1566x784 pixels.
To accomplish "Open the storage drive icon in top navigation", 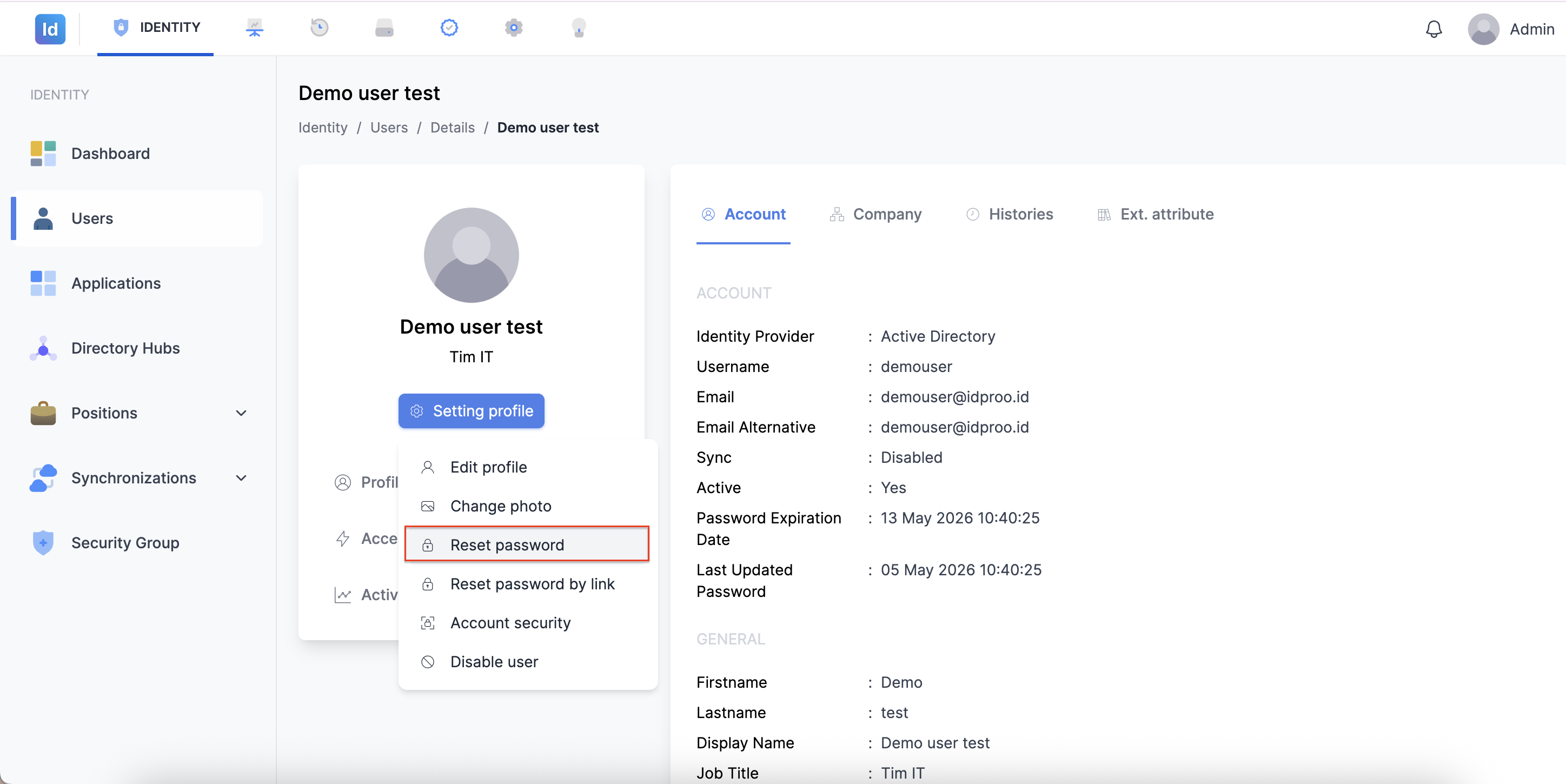I will [x=384, y=28].
